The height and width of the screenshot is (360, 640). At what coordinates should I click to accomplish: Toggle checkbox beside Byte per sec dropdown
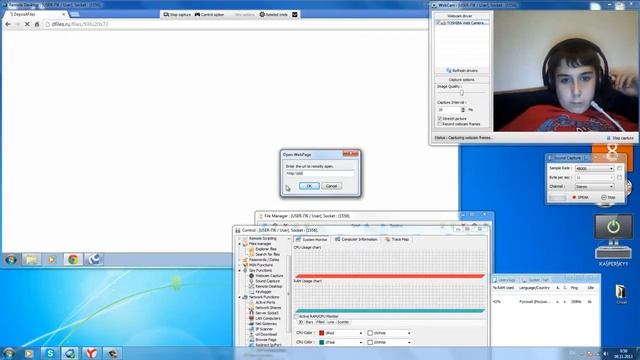pyautogui.click(x=620, y=178)
